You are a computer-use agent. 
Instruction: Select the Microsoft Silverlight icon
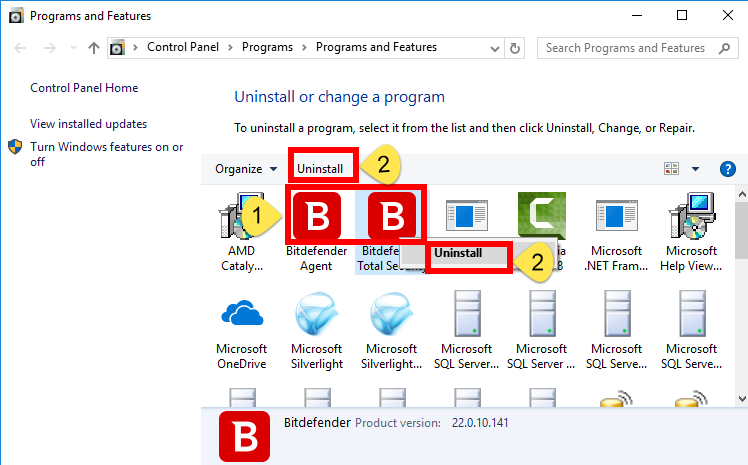click(x=317, y=313)
